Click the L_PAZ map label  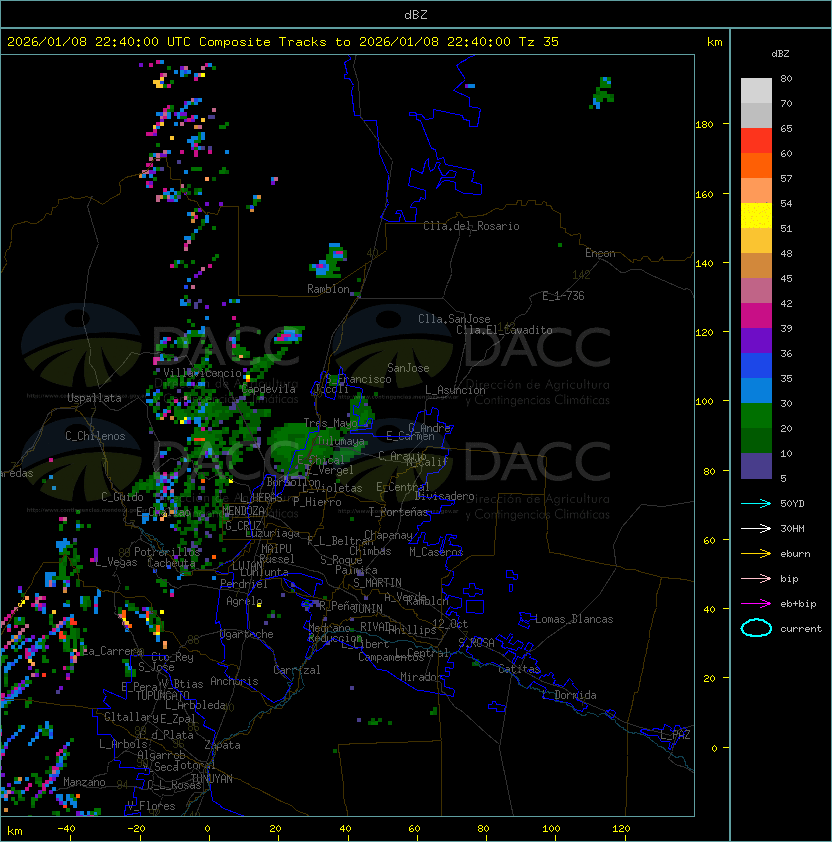[675, 735]
